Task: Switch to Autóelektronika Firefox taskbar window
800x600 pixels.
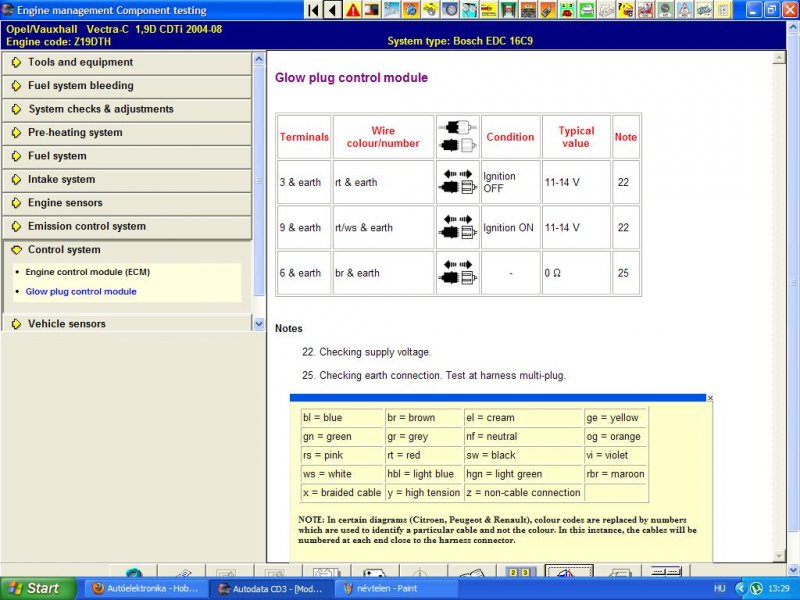Action: (145, 588)
